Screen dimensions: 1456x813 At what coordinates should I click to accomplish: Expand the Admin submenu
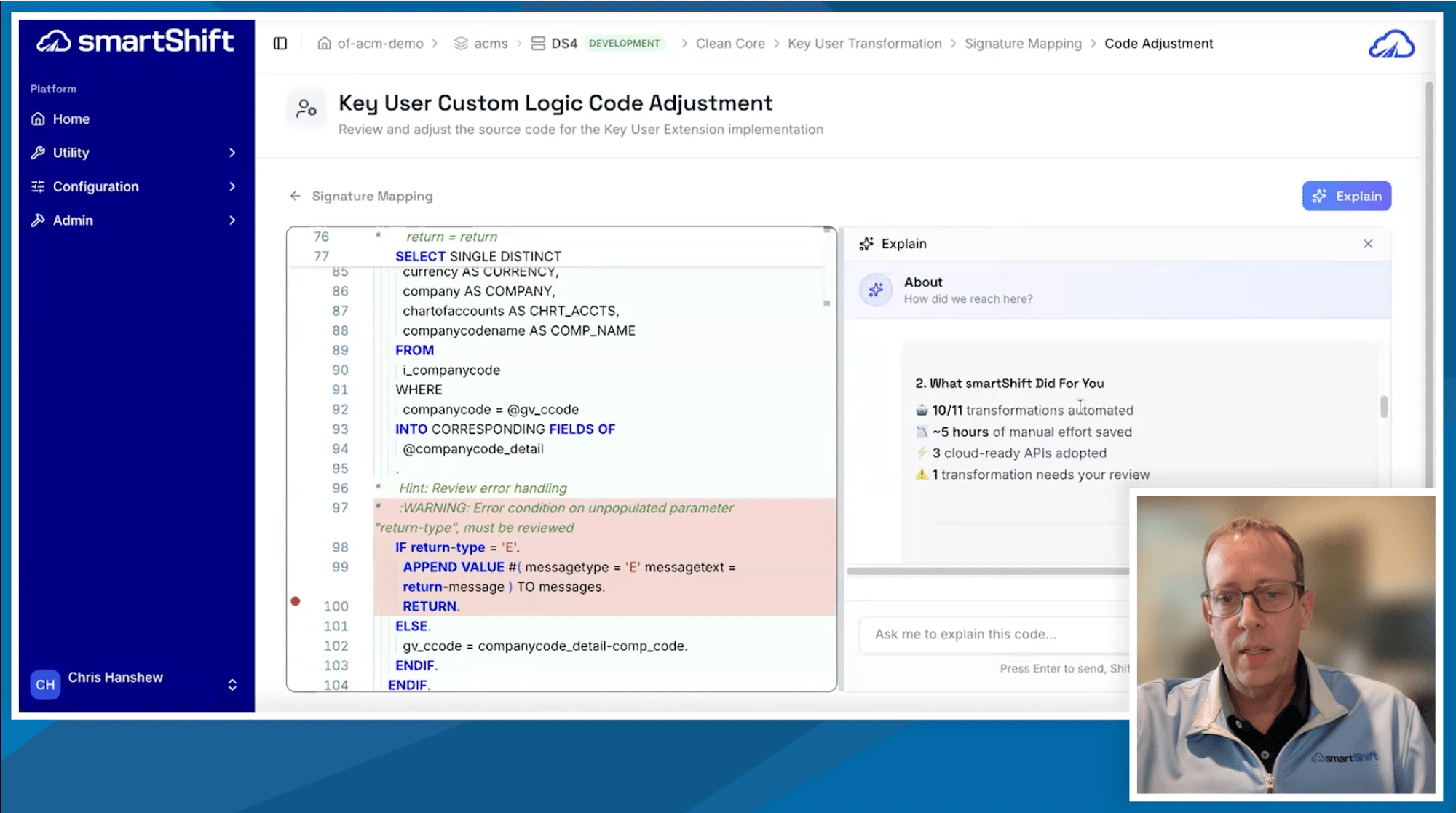coord(232,220)
